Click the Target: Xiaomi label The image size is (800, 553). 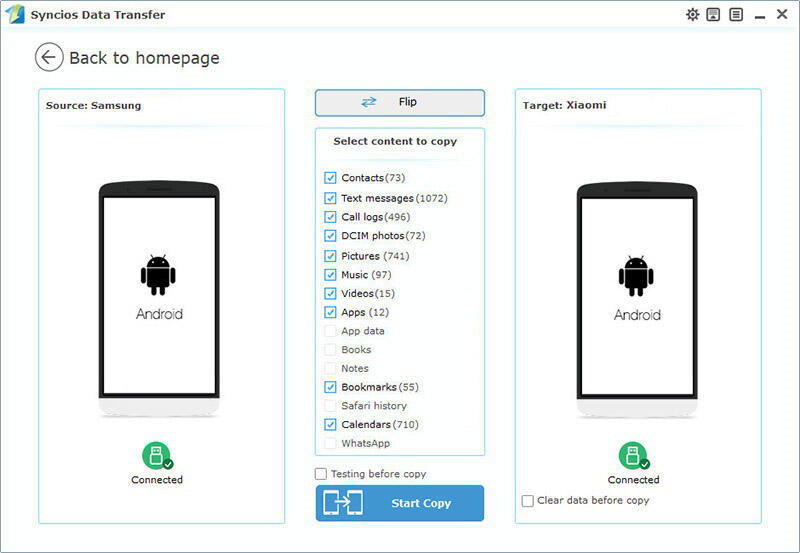[564, 105]
